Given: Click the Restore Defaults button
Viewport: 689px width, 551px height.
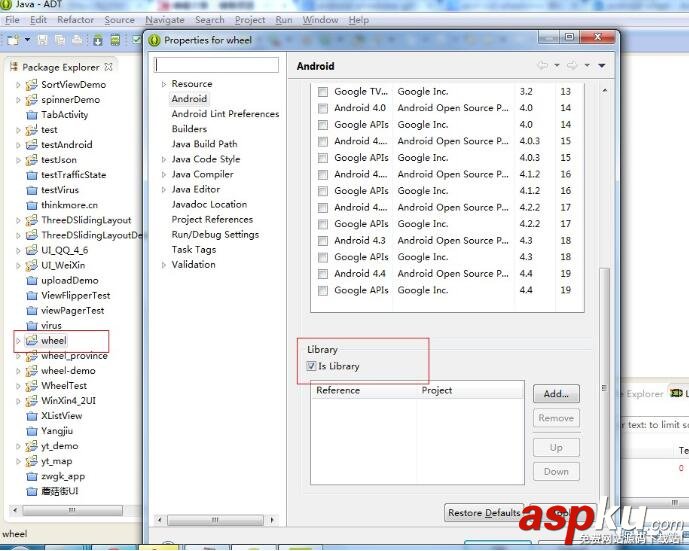Looking at the screenshot, I should (x=484, y=513).
